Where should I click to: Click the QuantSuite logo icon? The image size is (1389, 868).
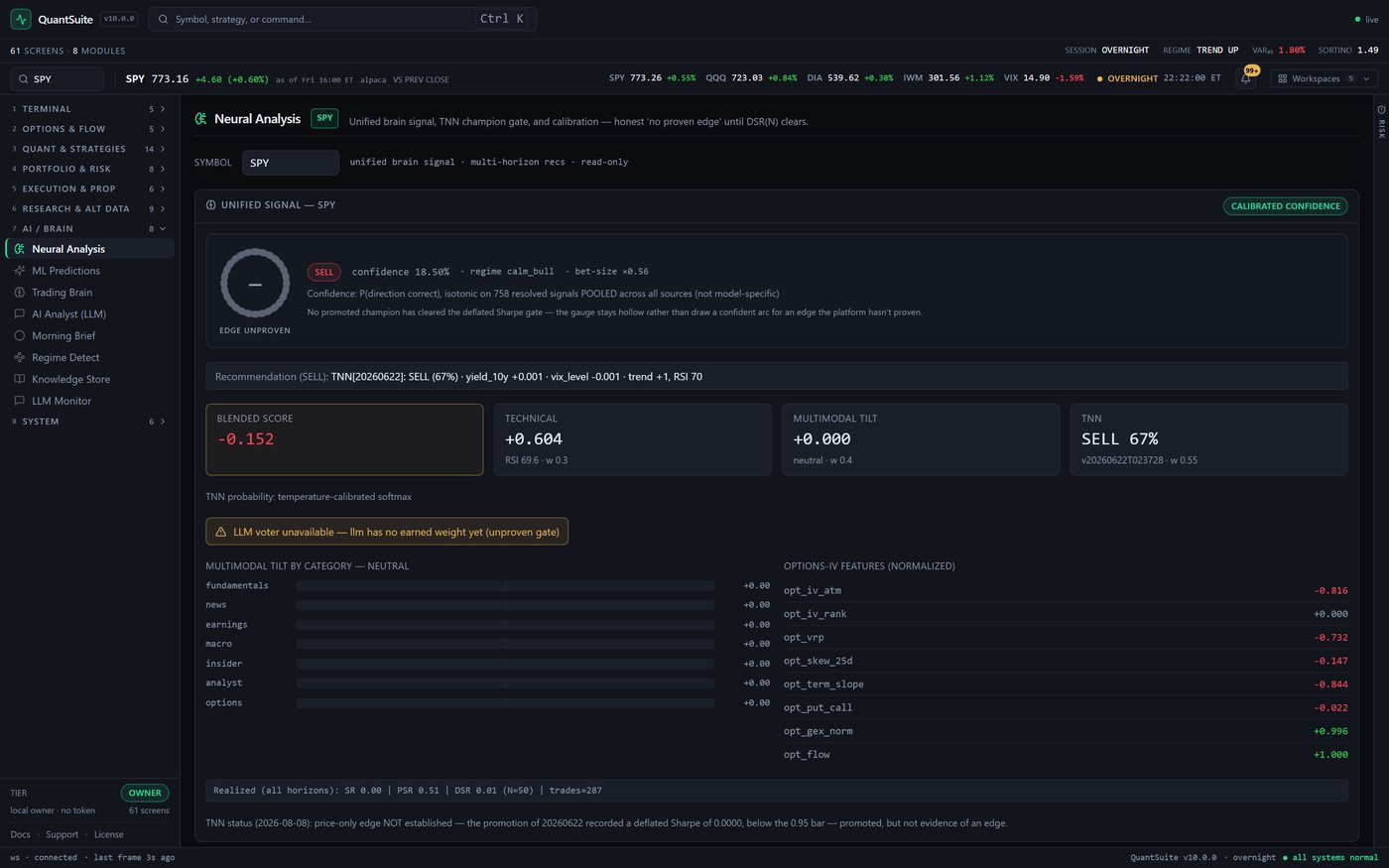pos(21,19)
